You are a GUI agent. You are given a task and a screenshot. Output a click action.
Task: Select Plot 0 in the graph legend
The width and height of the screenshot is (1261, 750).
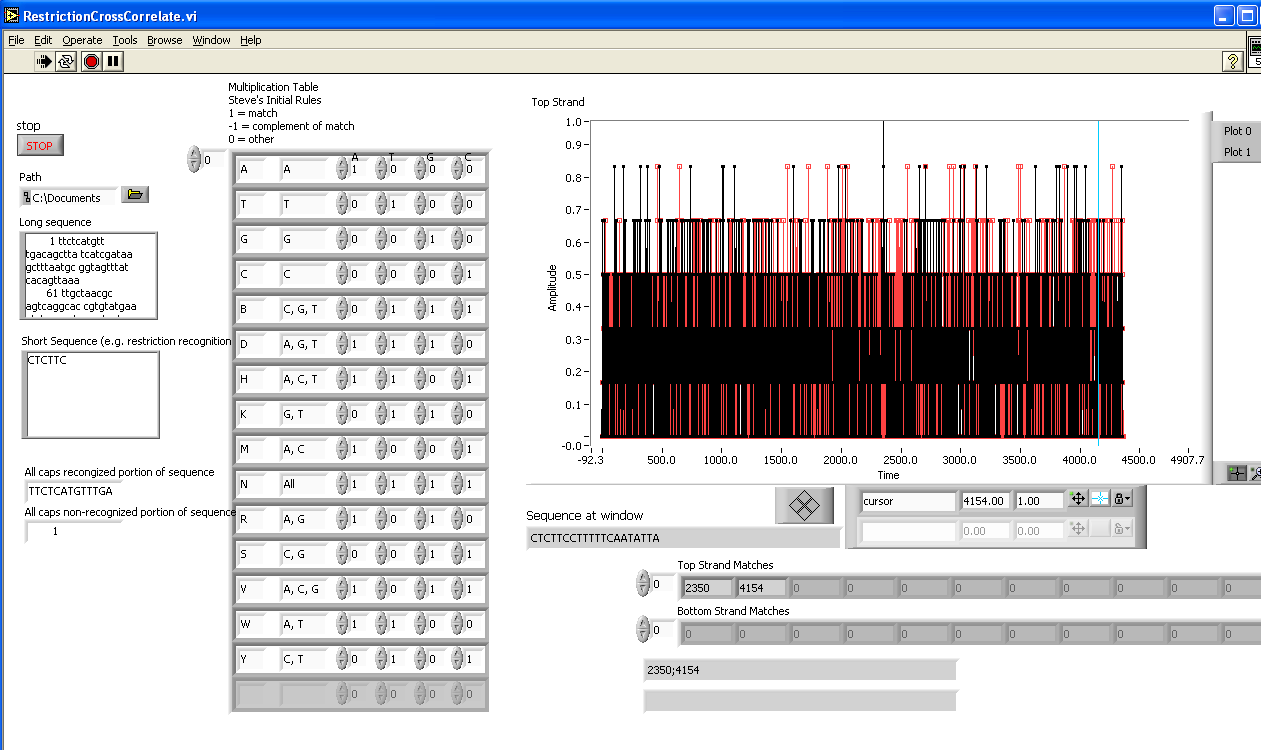(1237, 131)
